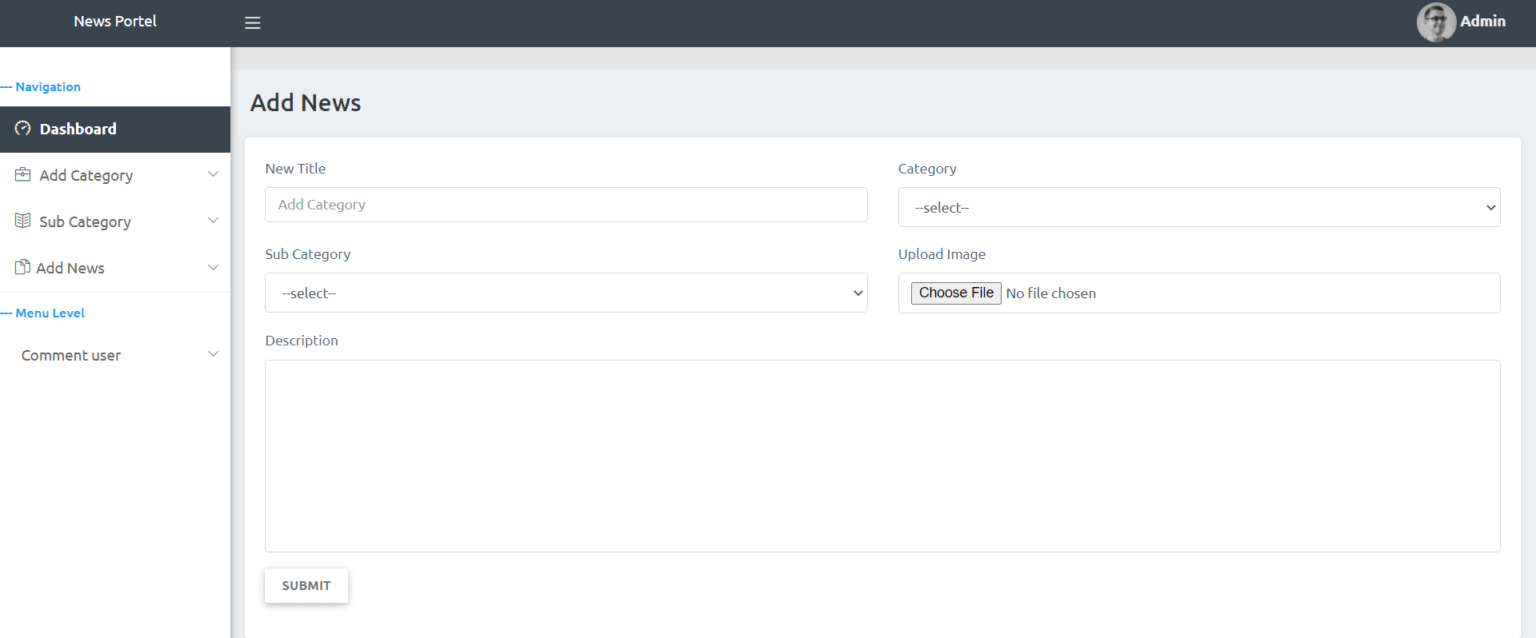Screen dimensions: 1536x638
Task: Click inside the New Title field
Action: [x=565, y=204]
